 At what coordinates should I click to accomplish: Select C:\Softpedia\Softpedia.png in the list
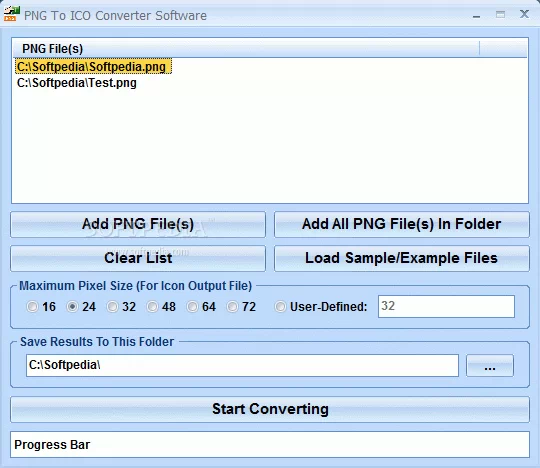click(93, 66)
